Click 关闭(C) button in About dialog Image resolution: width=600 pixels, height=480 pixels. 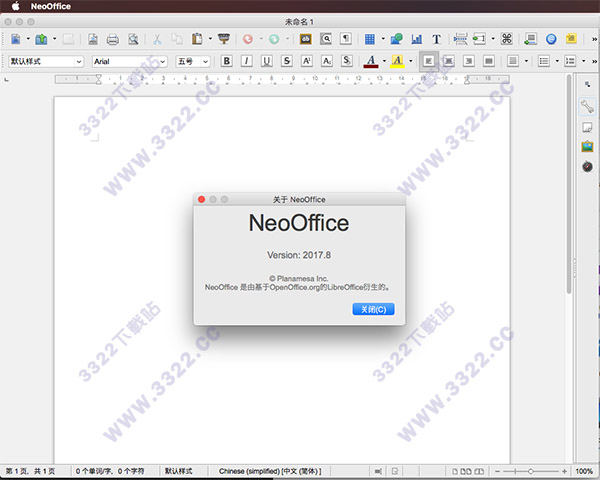tap(373, 309)
